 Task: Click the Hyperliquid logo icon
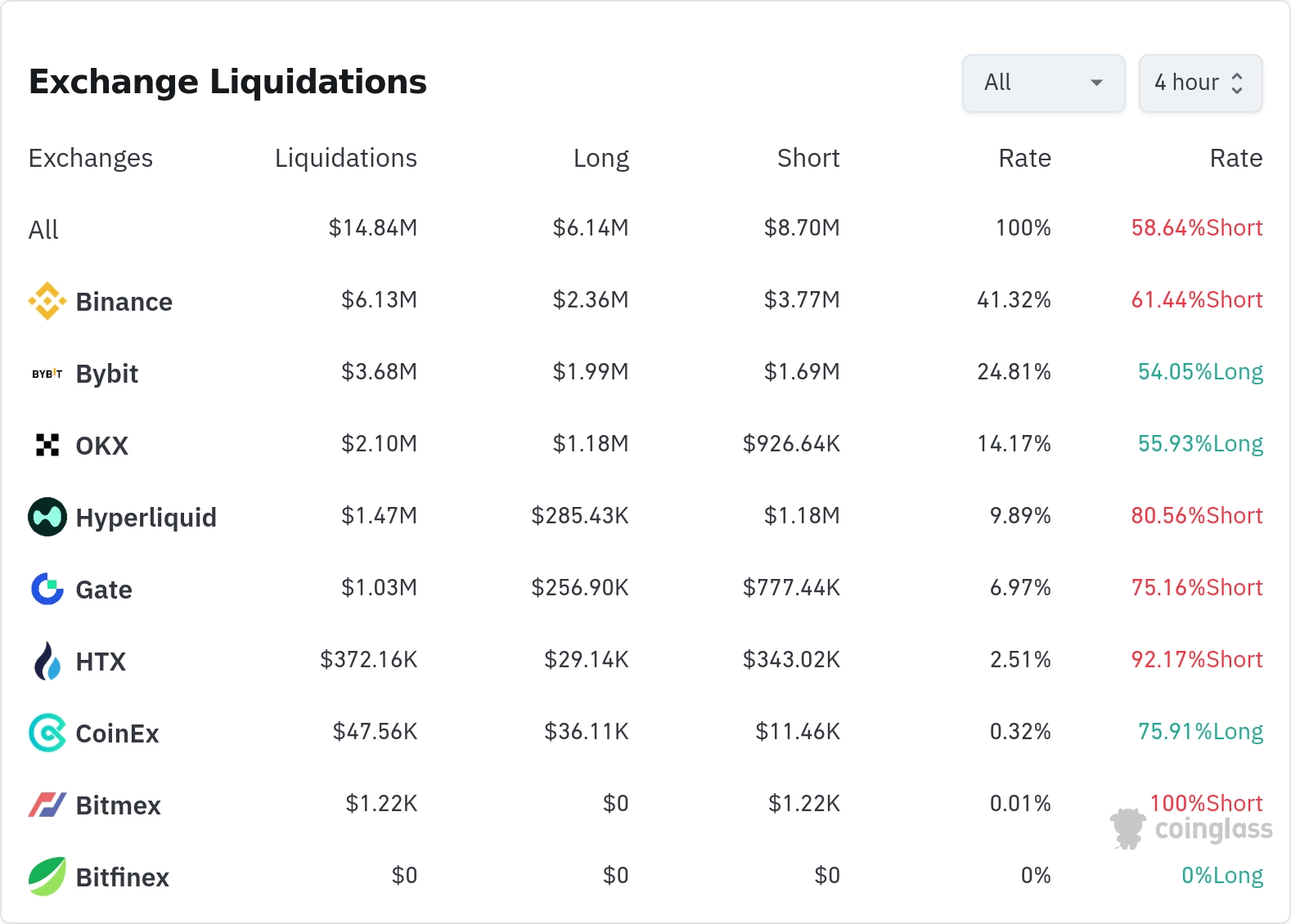click(x=47, y=517)
